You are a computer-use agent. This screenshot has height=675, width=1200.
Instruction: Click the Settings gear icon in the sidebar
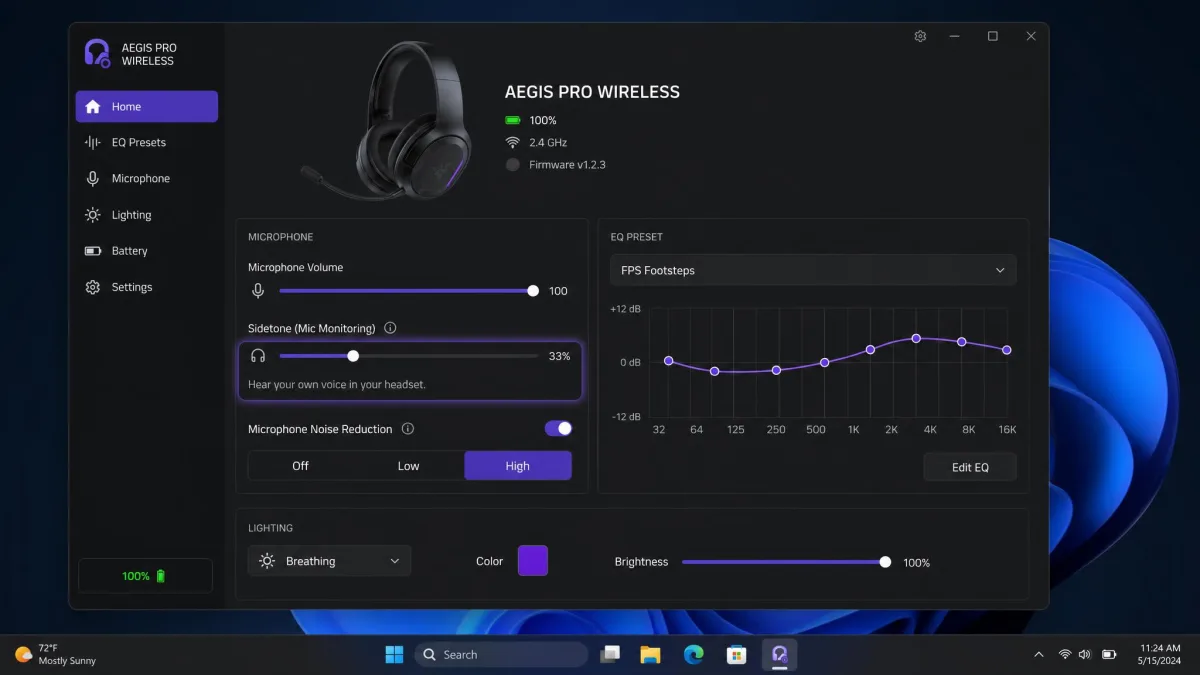coord(93,287)
